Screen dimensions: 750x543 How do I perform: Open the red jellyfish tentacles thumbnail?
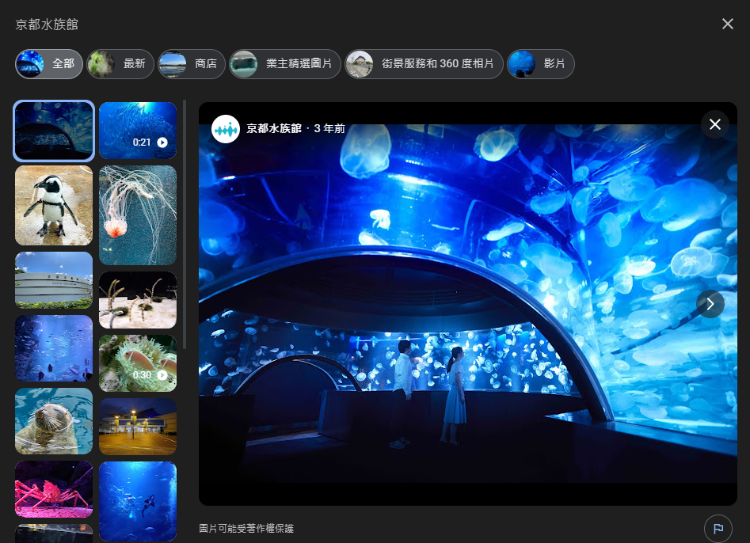pos(138,215)
